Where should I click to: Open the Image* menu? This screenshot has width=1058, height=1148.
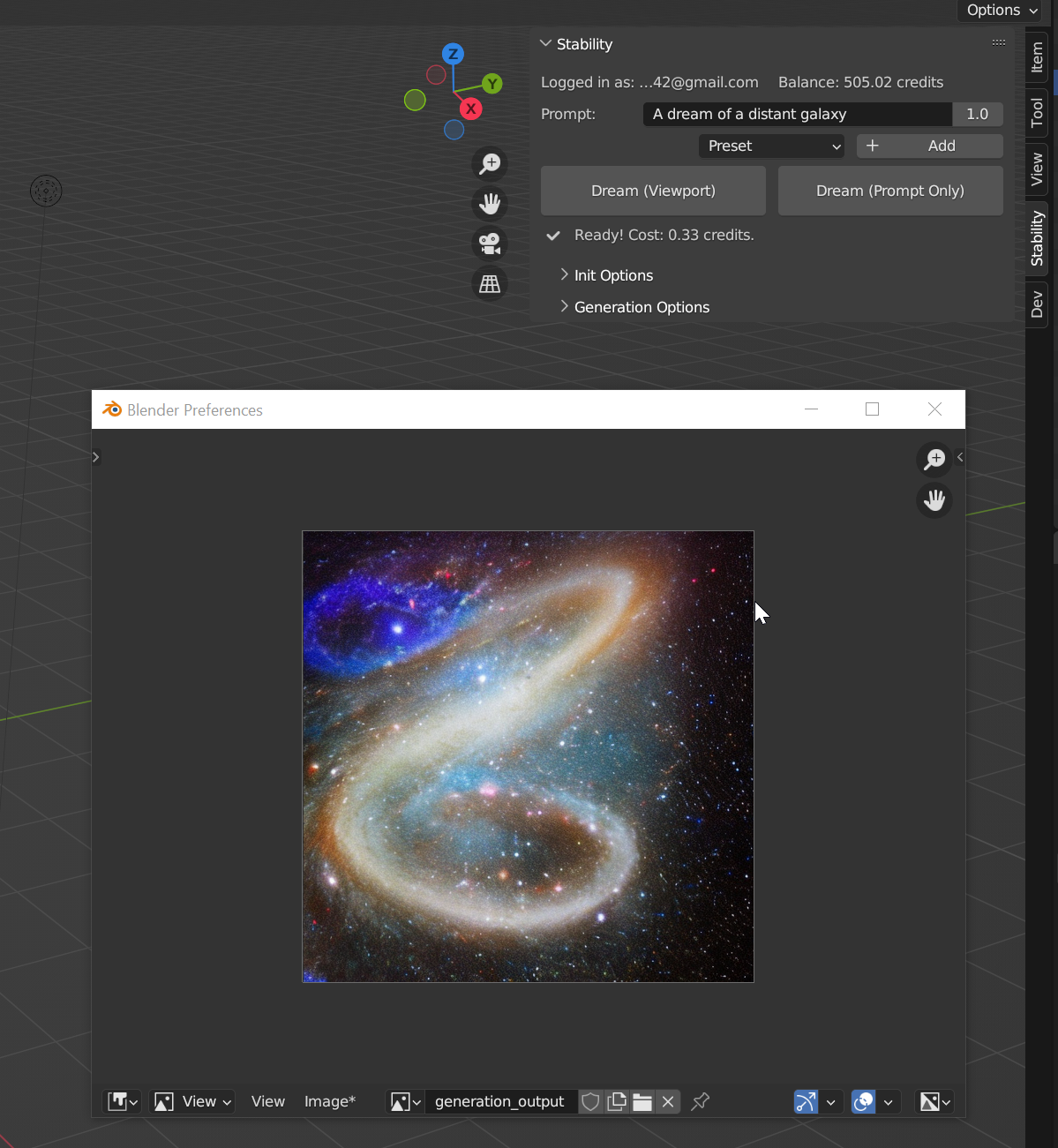[329, 1101]
